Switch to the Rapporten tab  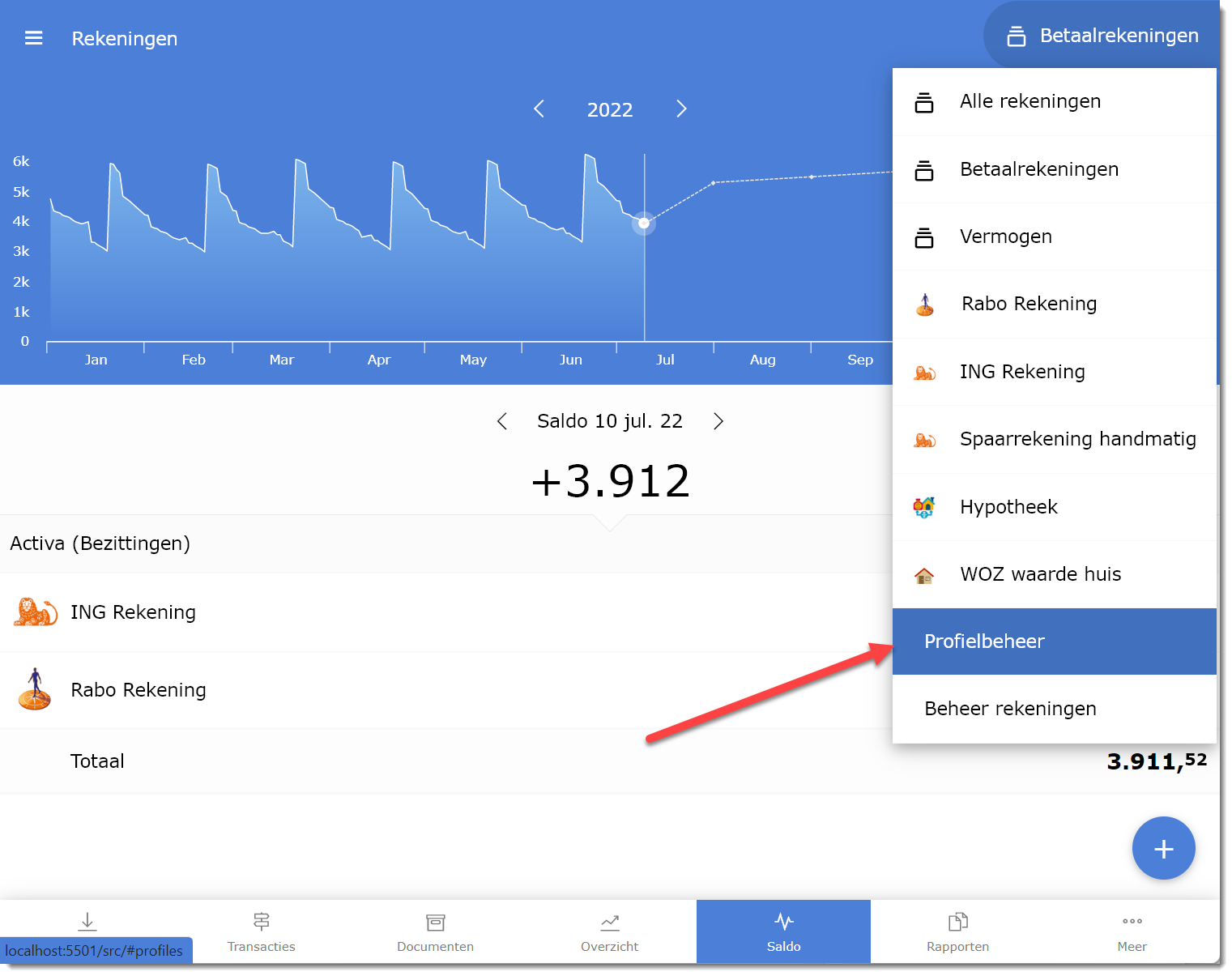tap(957, 931)
